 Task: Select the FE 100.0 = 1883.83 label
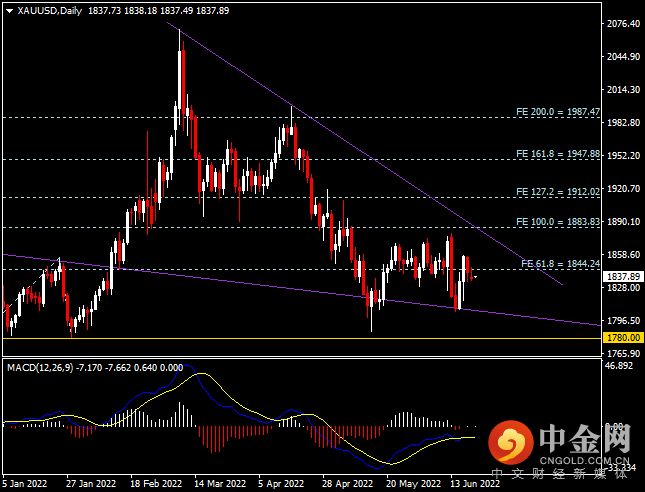(558, 222)
